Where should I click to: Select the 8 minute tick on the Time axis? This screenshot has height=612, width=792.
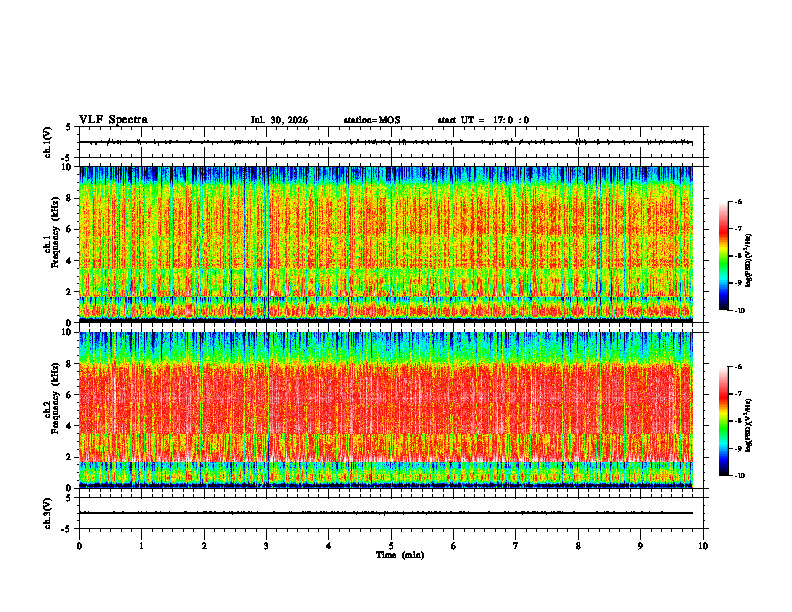point(578,546)
